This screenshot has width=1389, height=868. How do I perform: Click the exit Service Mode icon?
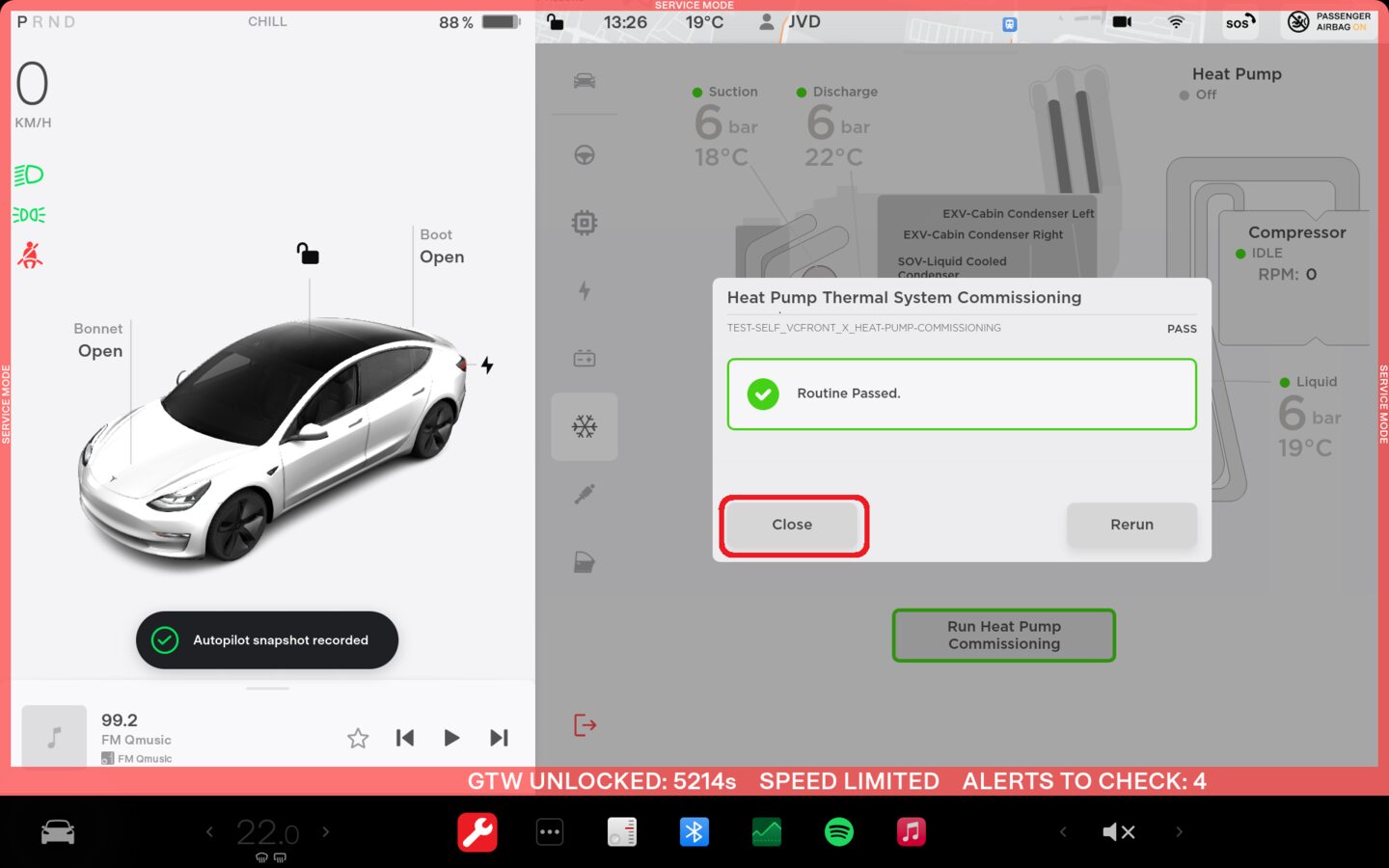pos(585,725)
